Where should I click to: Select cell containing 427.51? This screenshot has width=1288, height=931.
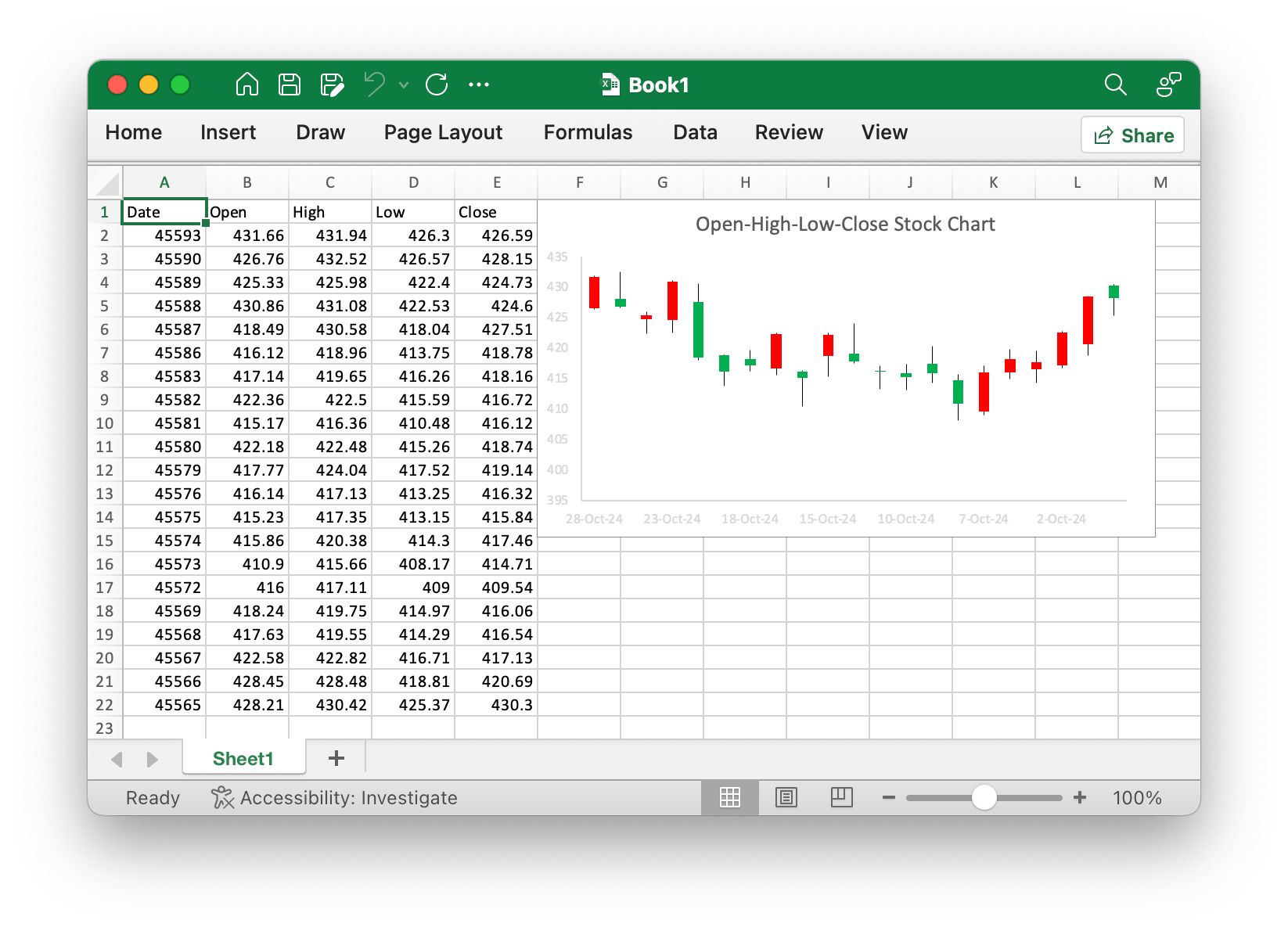tap(496, 329)
